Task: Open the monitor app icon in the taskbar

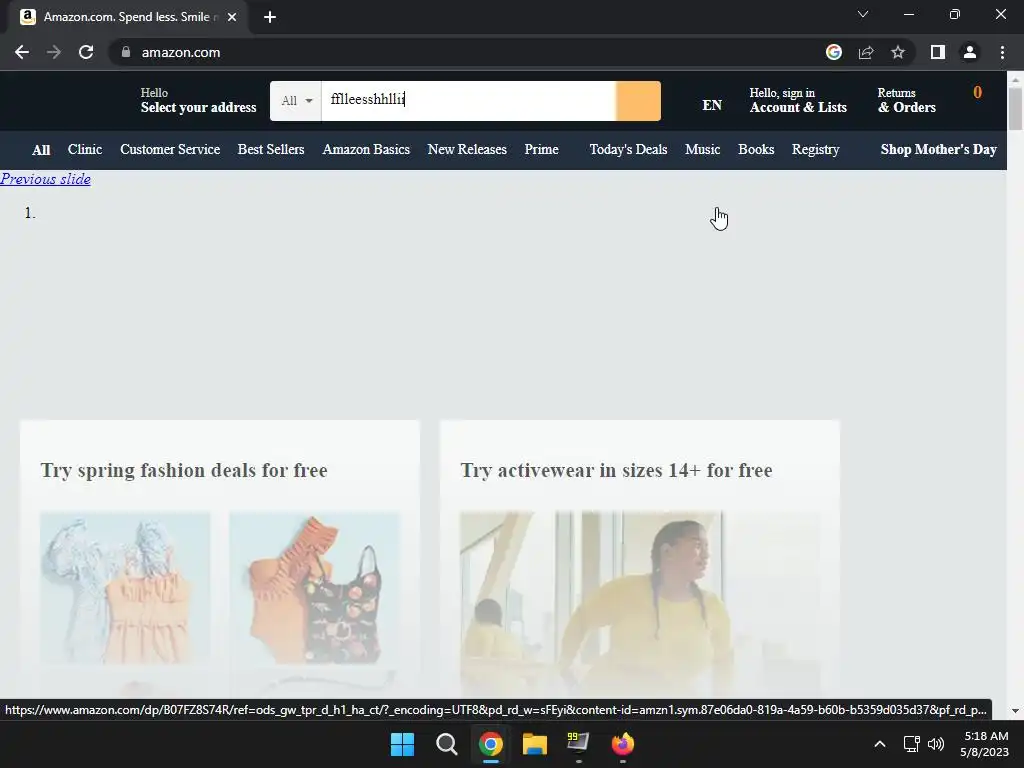Action: pyautogui.click(x=578, y=743)
